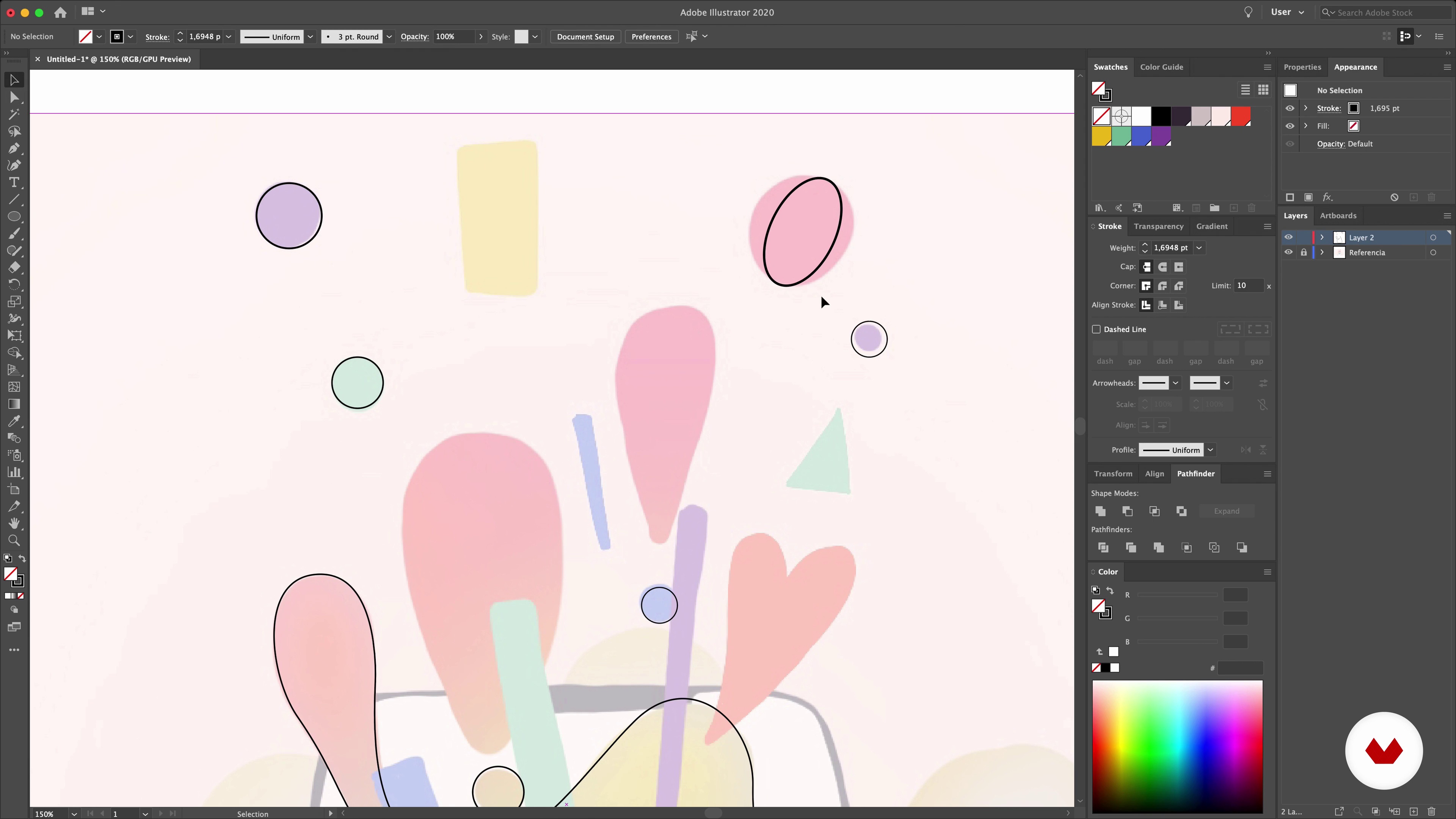Switch swatches to list view
The image size is (1456, 819).
1245,90
